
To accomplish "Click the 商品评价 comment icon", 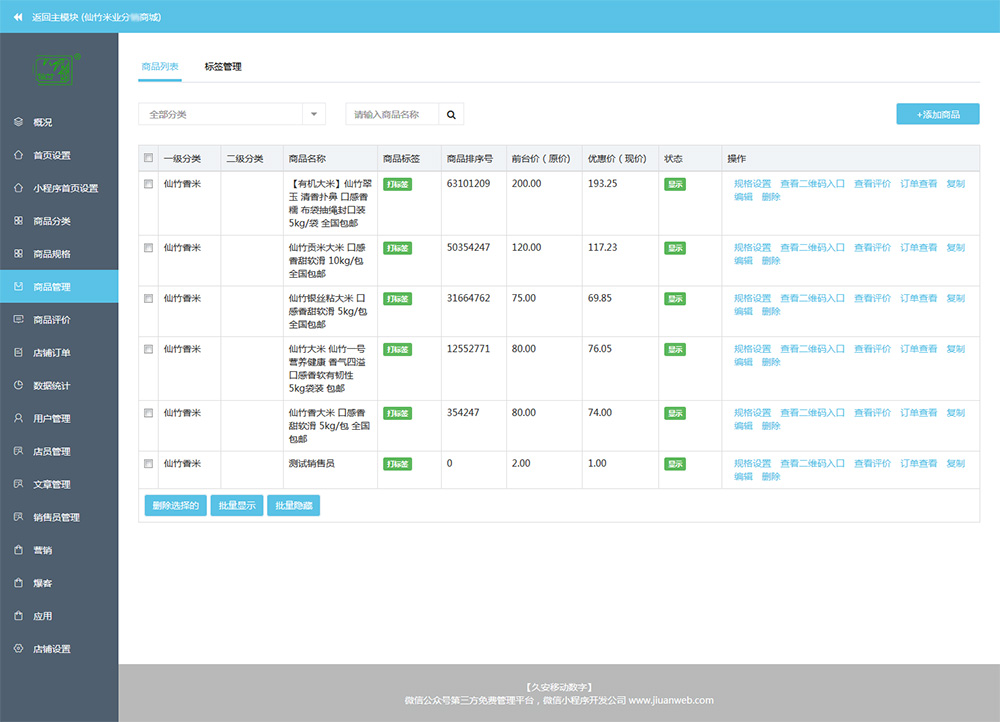I will click(x=18, y=320).
